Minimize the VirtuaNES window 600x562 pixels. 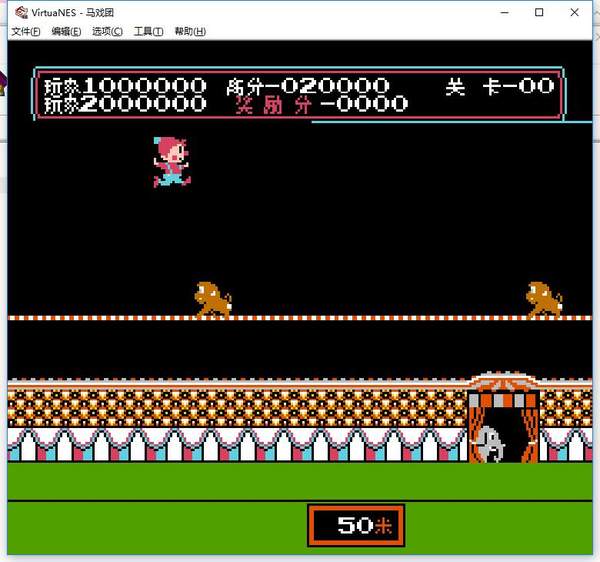tap(505, 13)
